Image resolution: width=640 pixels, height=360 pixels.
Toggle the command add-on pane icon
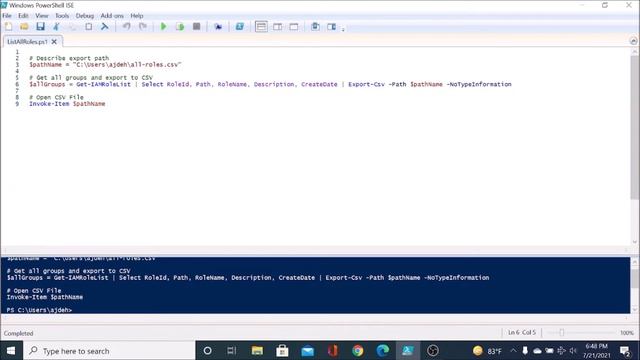[331, 27]
